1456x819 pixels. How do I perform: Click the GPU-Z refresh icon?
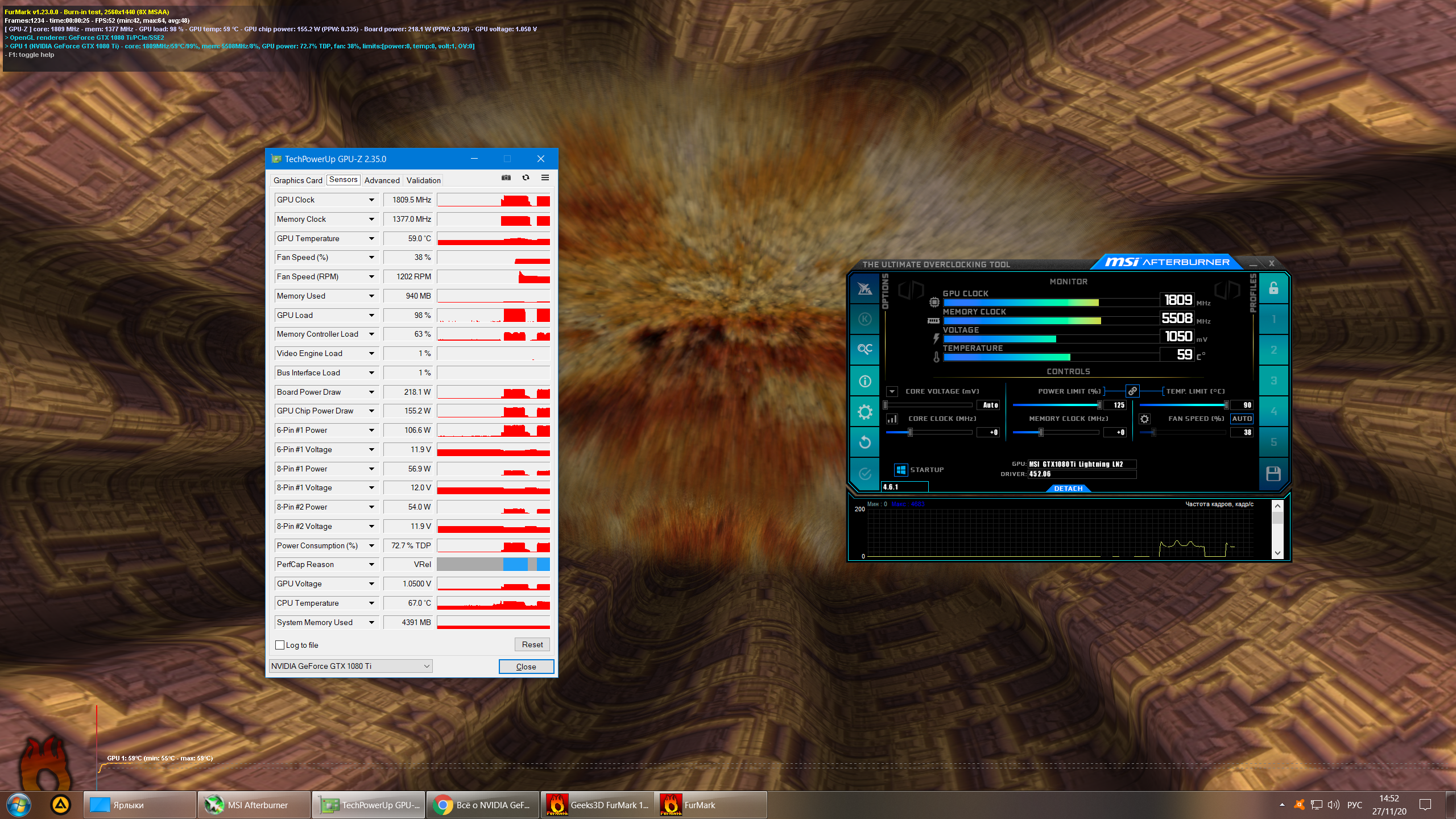526,178
